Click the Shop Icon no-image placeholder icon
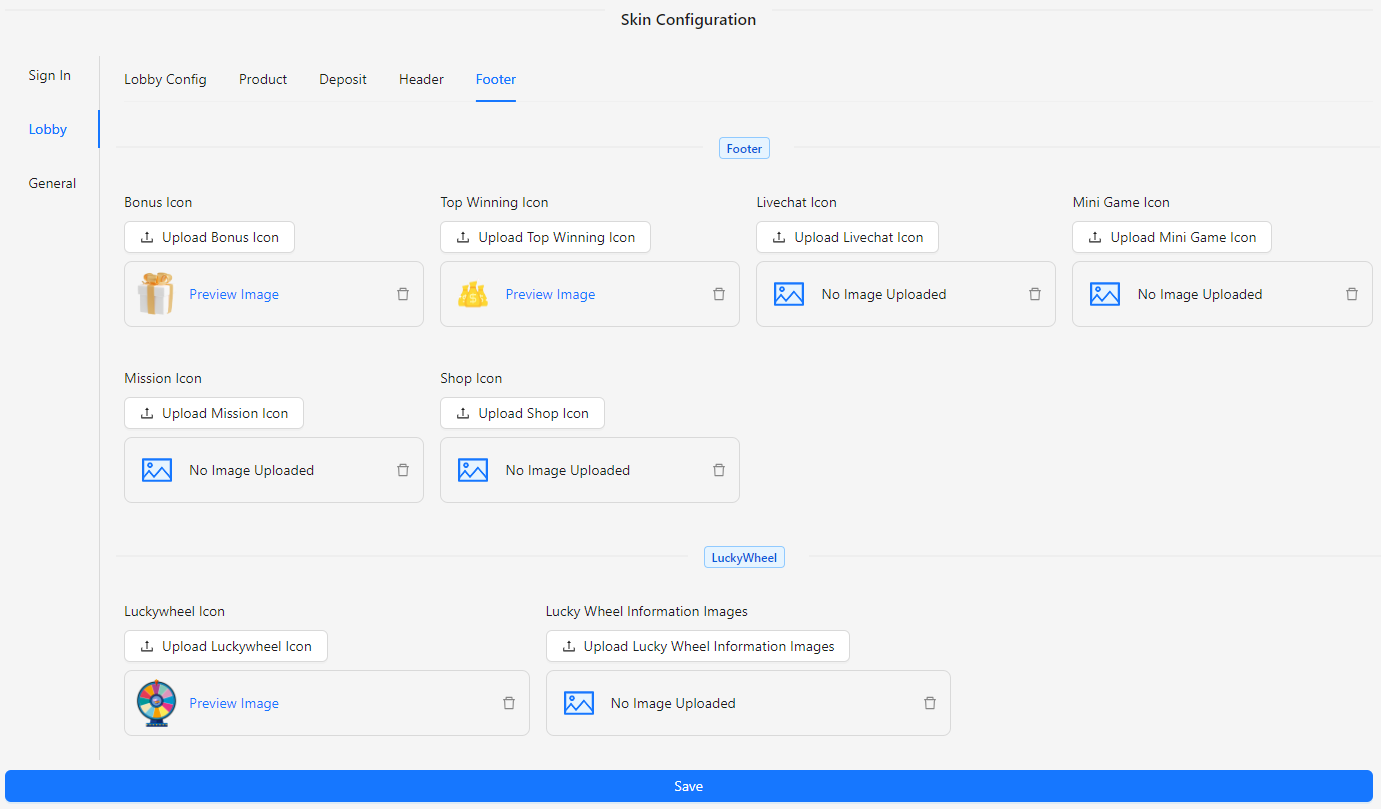This screenshot has width=1381, height=809. point(473,470)
